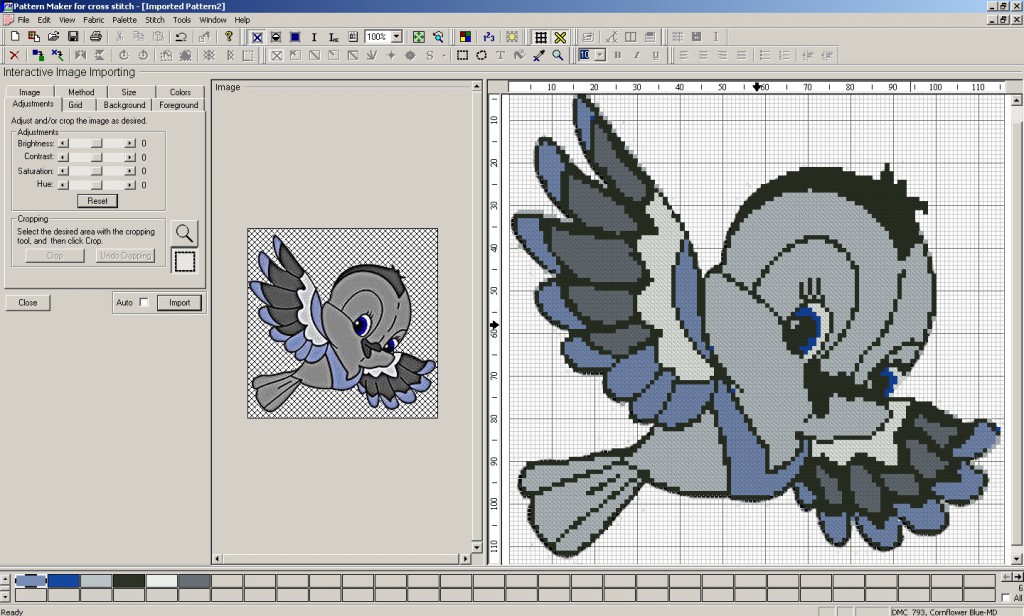Click the Hue slider left arrow
Viewport: 1024px width, 616px height.
point(63,185)
